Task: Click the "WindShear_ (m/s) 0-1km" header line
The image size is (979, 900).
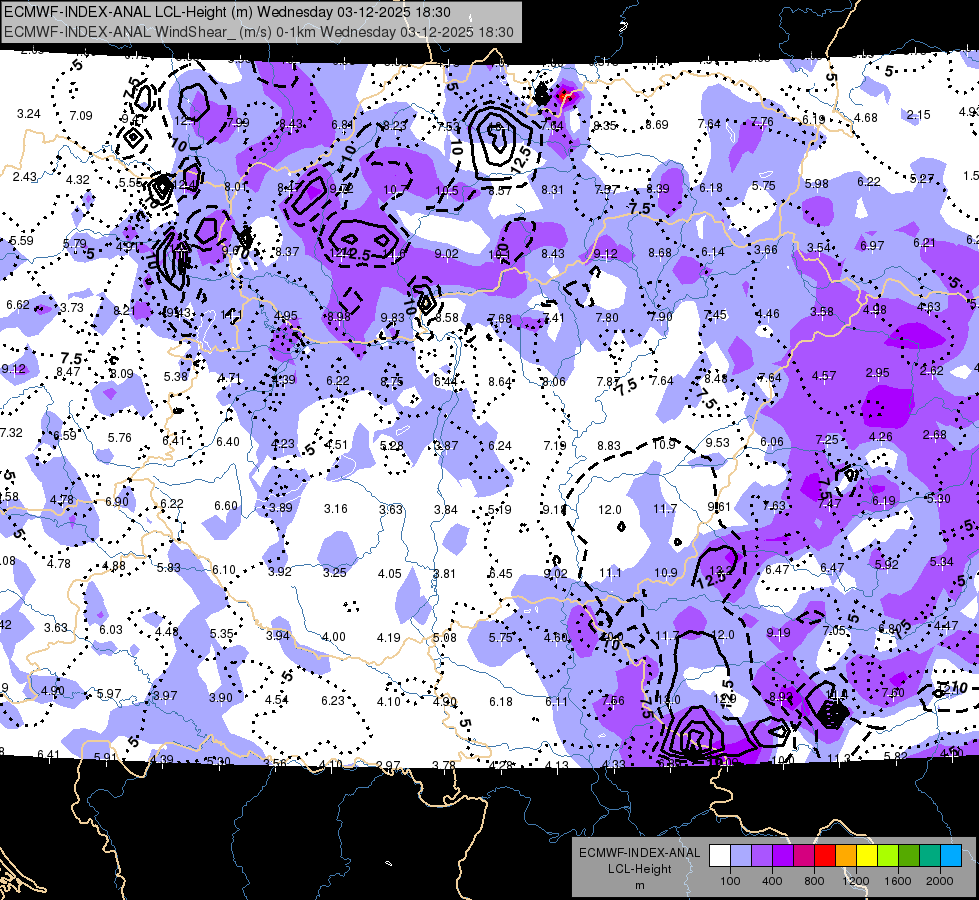Action: [258, 32]
